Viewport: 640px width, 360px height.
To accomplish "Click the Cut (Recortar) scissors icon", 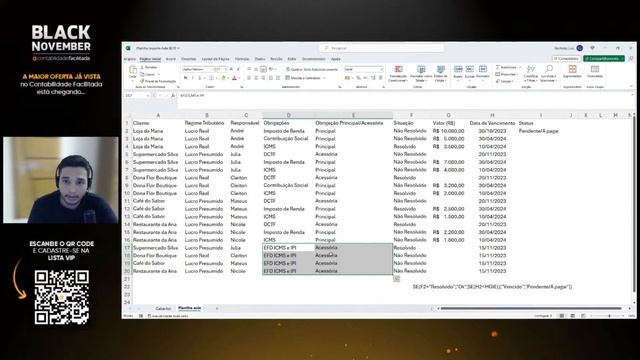I will [x=142, y=67].
